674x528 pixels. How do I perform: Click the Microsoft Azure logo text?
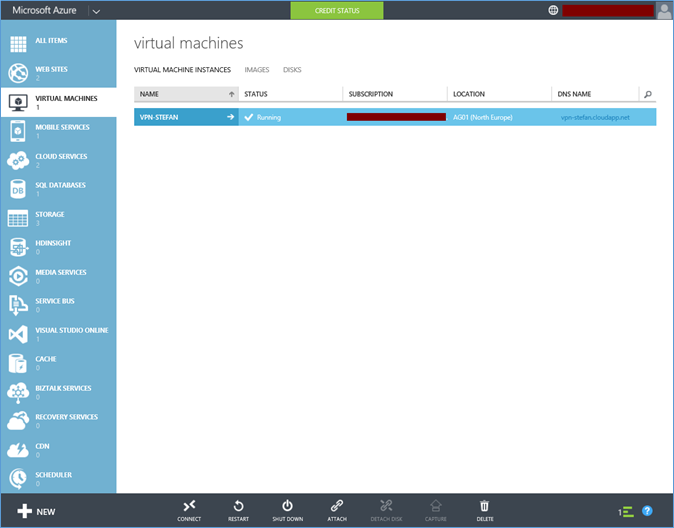[44, 10]
